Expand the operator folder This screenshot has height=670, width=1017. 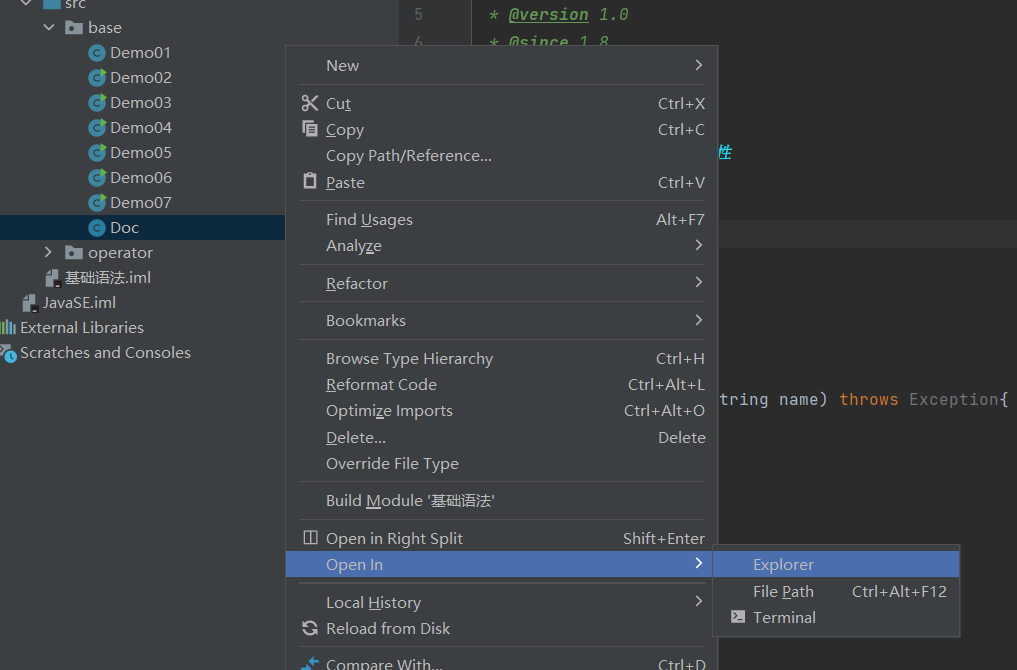[48, 252]
